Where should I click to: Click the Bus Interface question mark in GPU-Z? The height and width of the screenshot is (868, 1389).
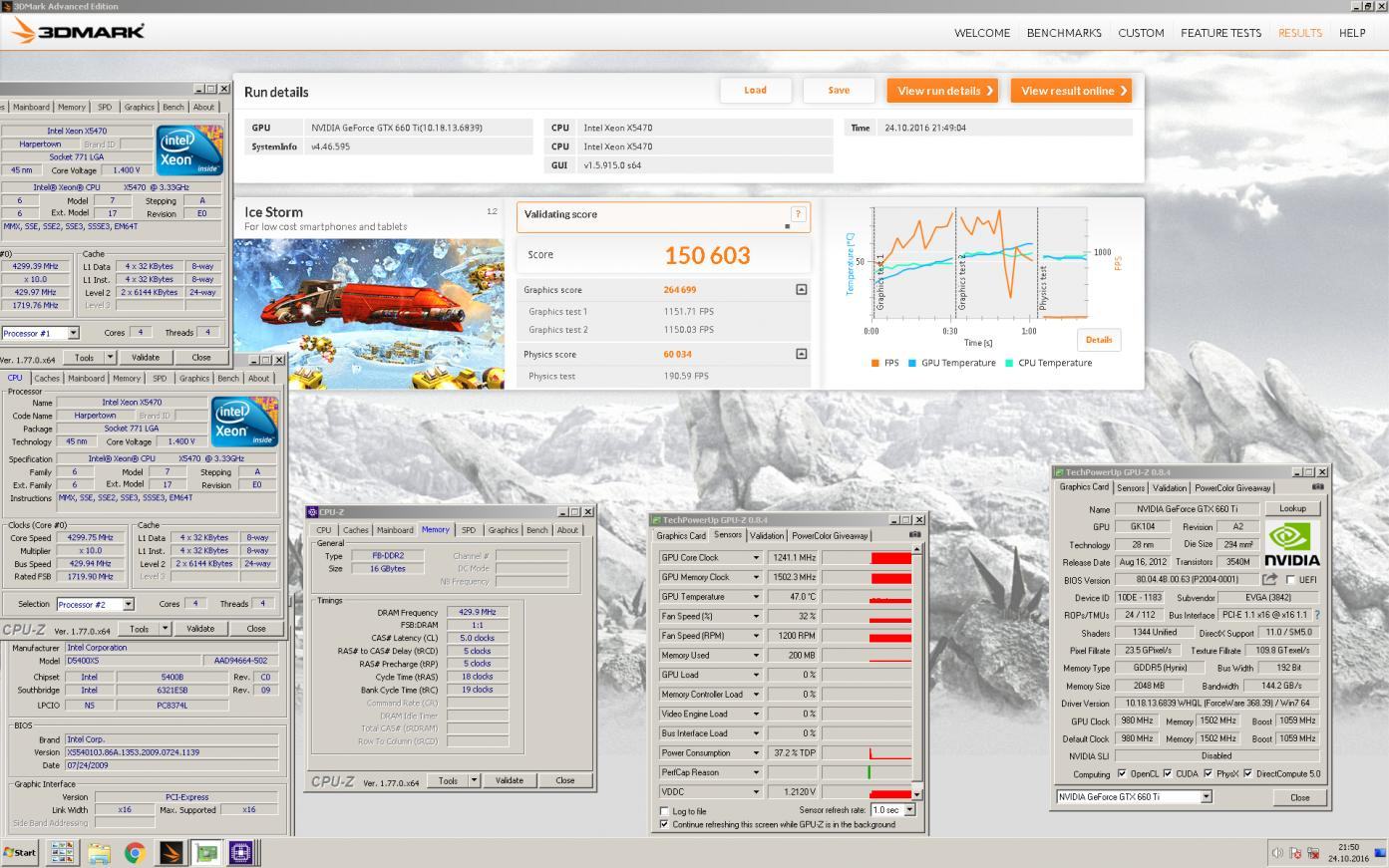click(1317, 615)
